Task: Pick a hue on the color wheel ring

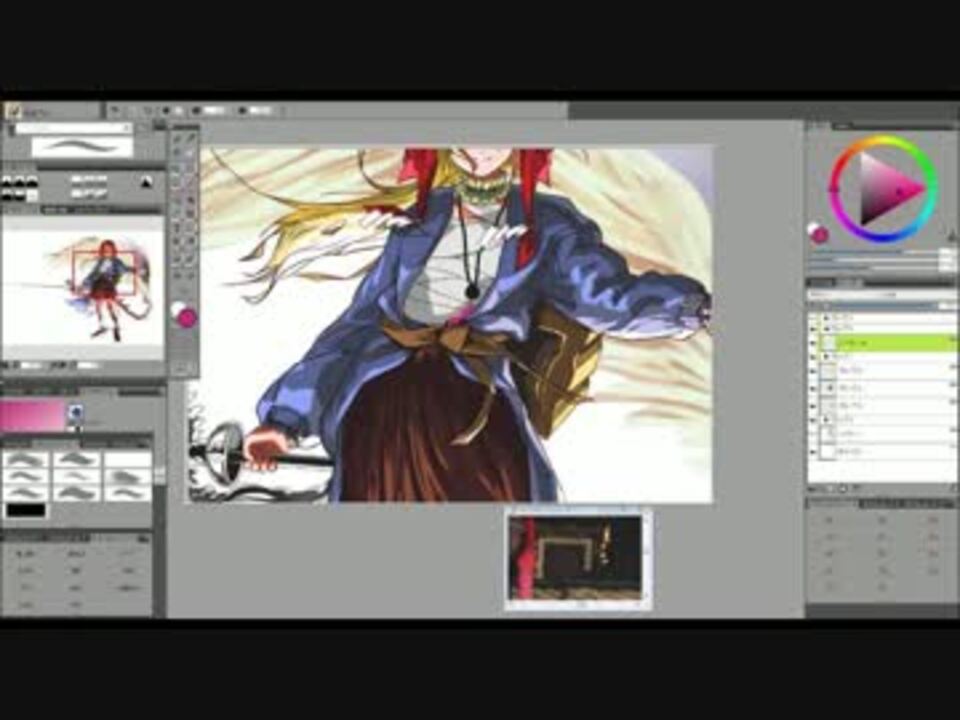Action: 883,142
